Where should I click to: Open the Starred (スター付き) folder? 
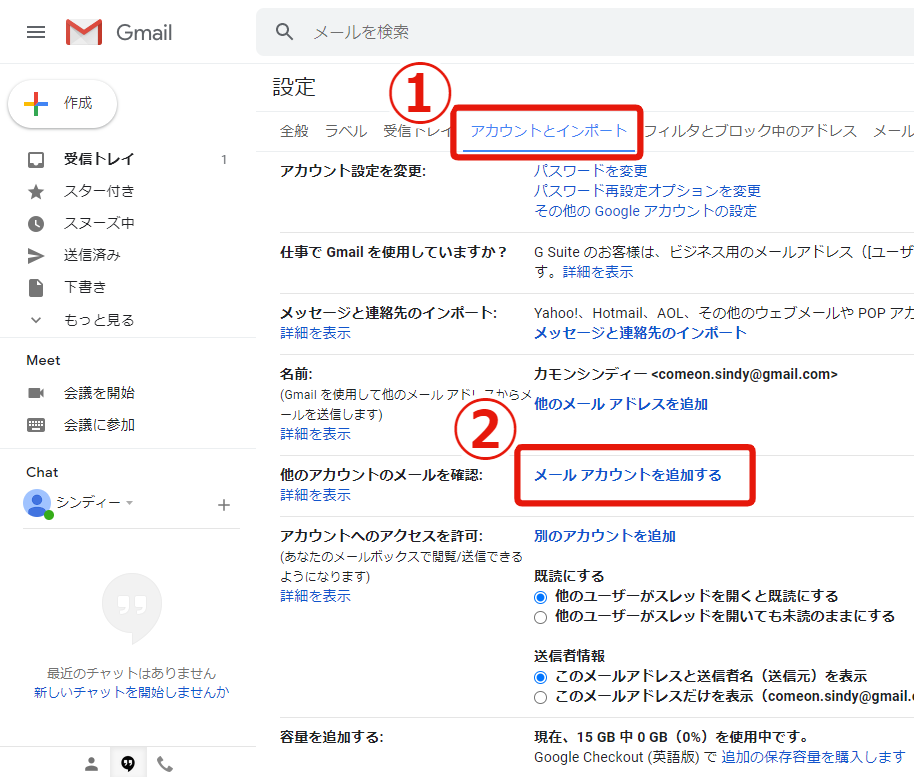(x=99, y=191)
